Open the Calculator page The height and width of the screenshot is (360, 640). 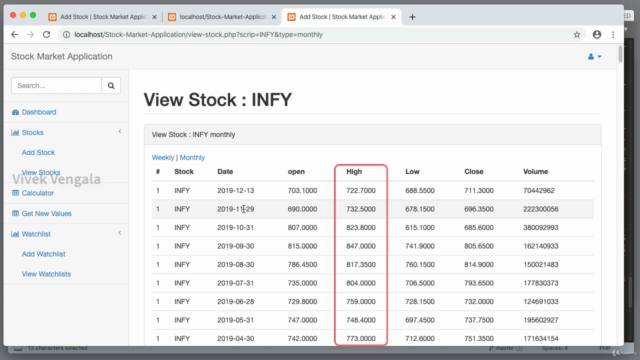pyautogui.click(x=38, y=193)
